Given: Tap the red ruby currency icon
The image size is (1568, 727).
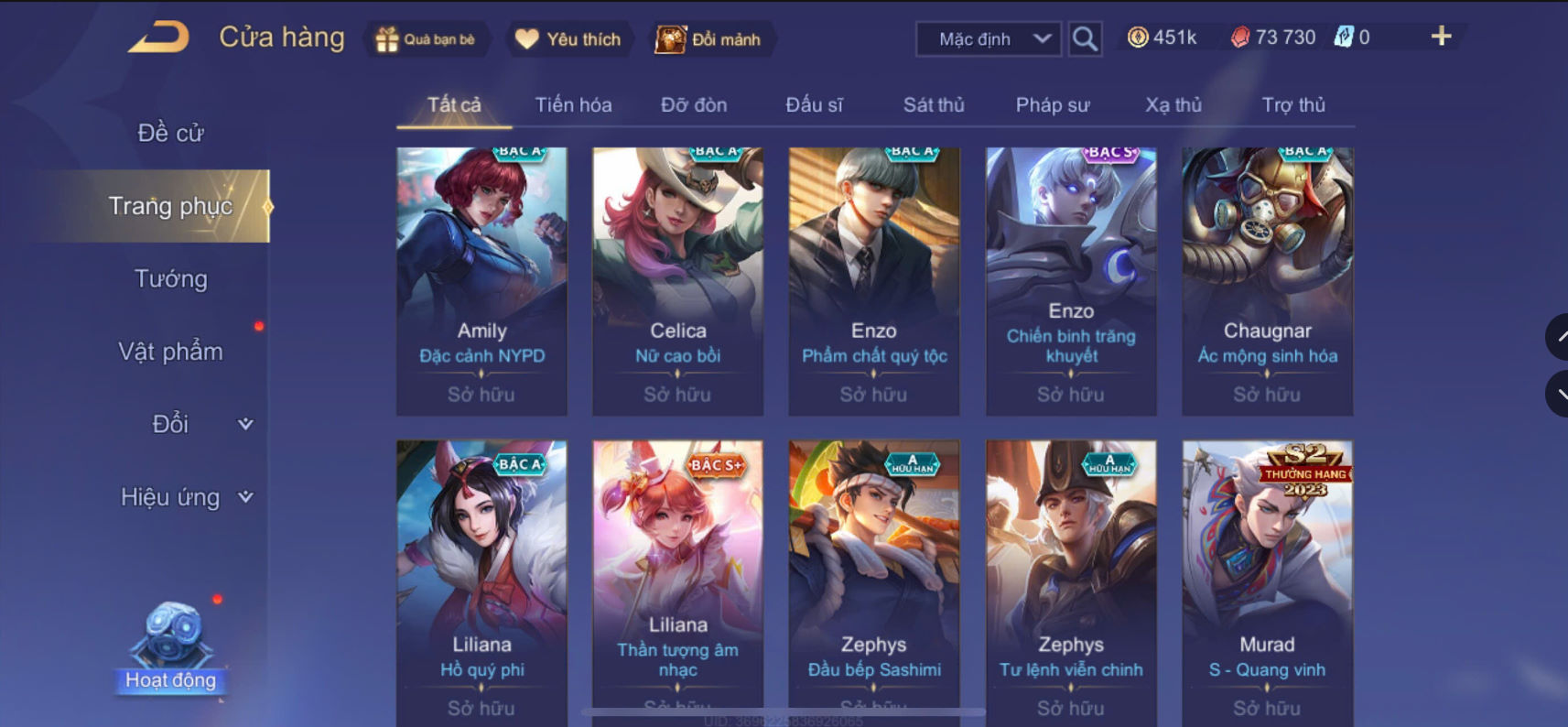Looking at the screenshot, I should point(1239,38).
